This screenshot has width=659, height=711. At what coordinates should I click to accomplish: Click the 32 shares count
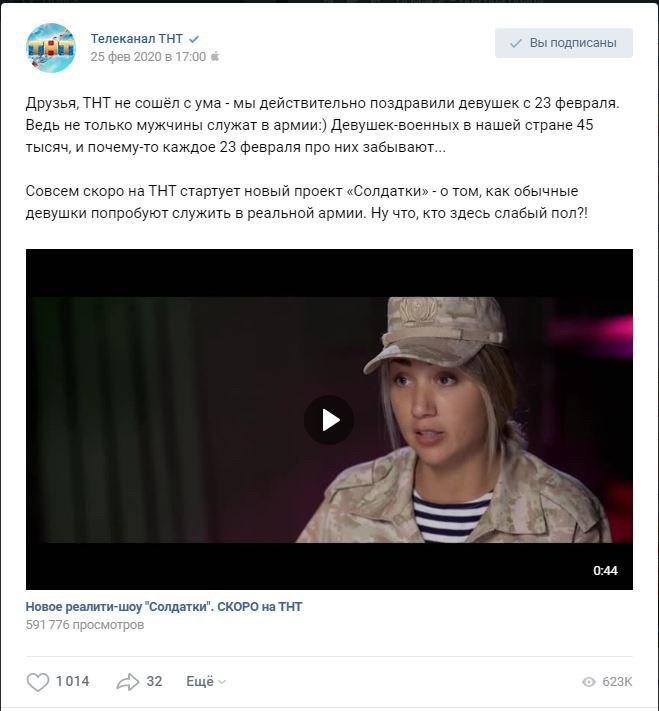pos(154,681)
